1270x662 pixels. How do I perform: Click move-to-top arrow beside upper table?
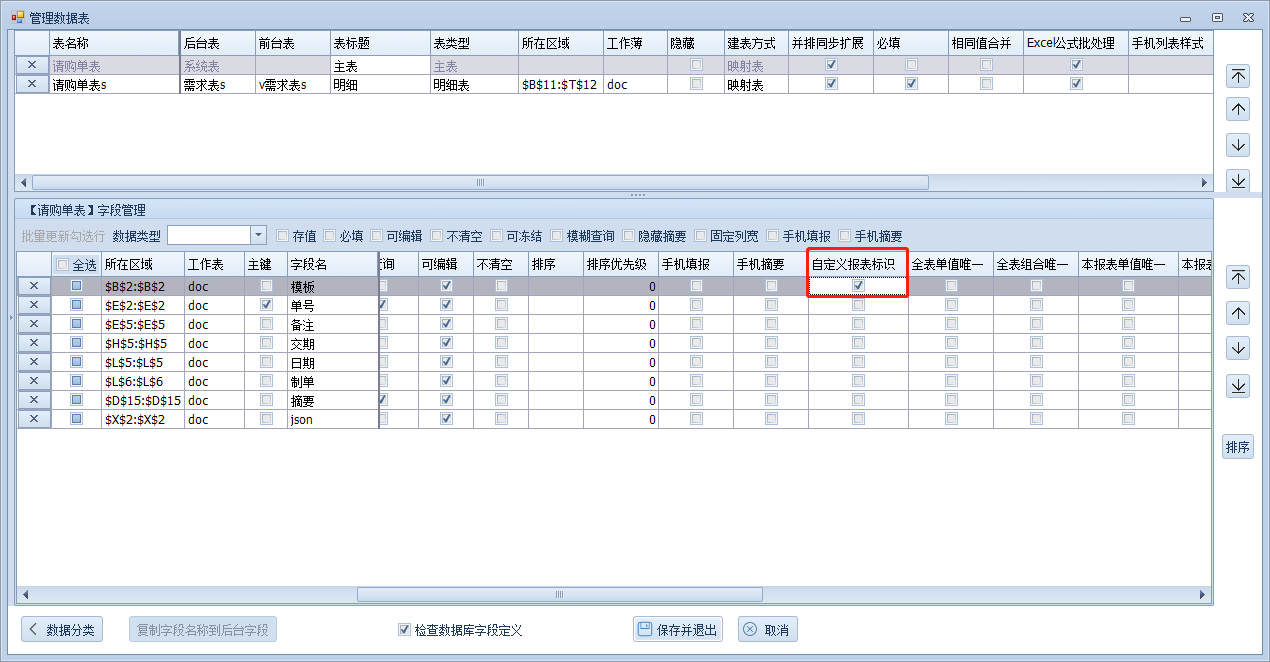click(1238, 76)
